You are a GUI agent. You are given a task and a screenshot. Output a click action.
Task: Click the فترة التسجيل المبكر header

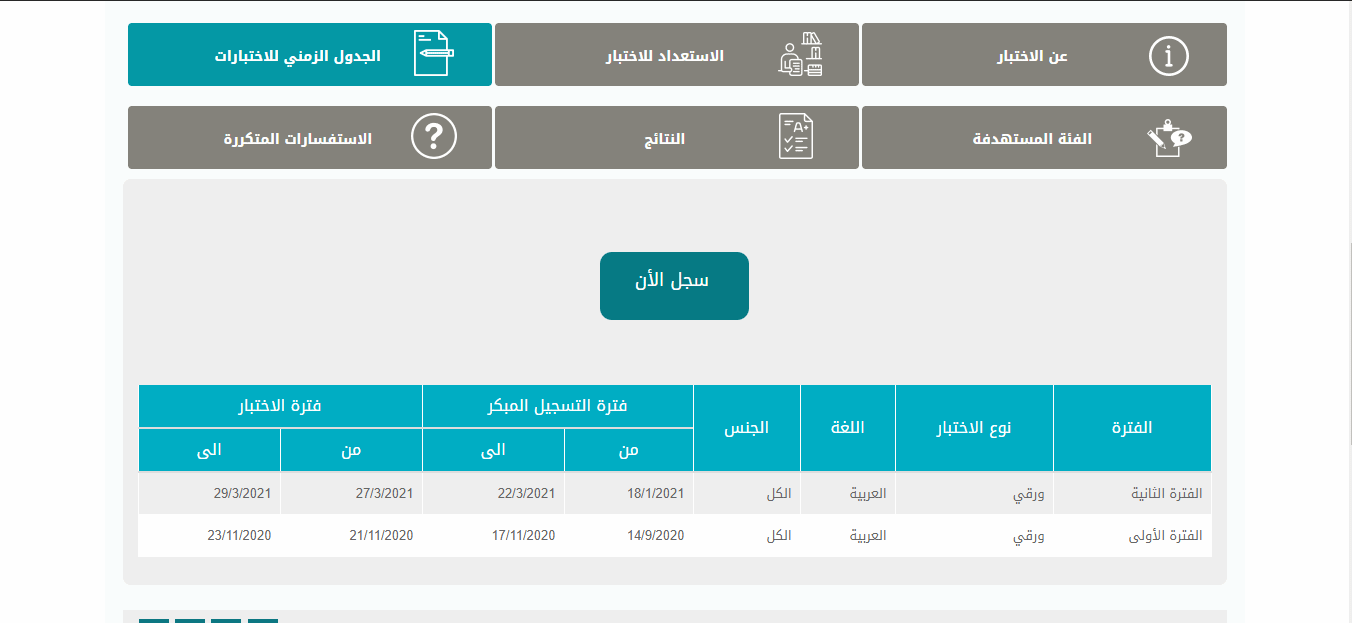pyautogui.click(x=558, y=406)
